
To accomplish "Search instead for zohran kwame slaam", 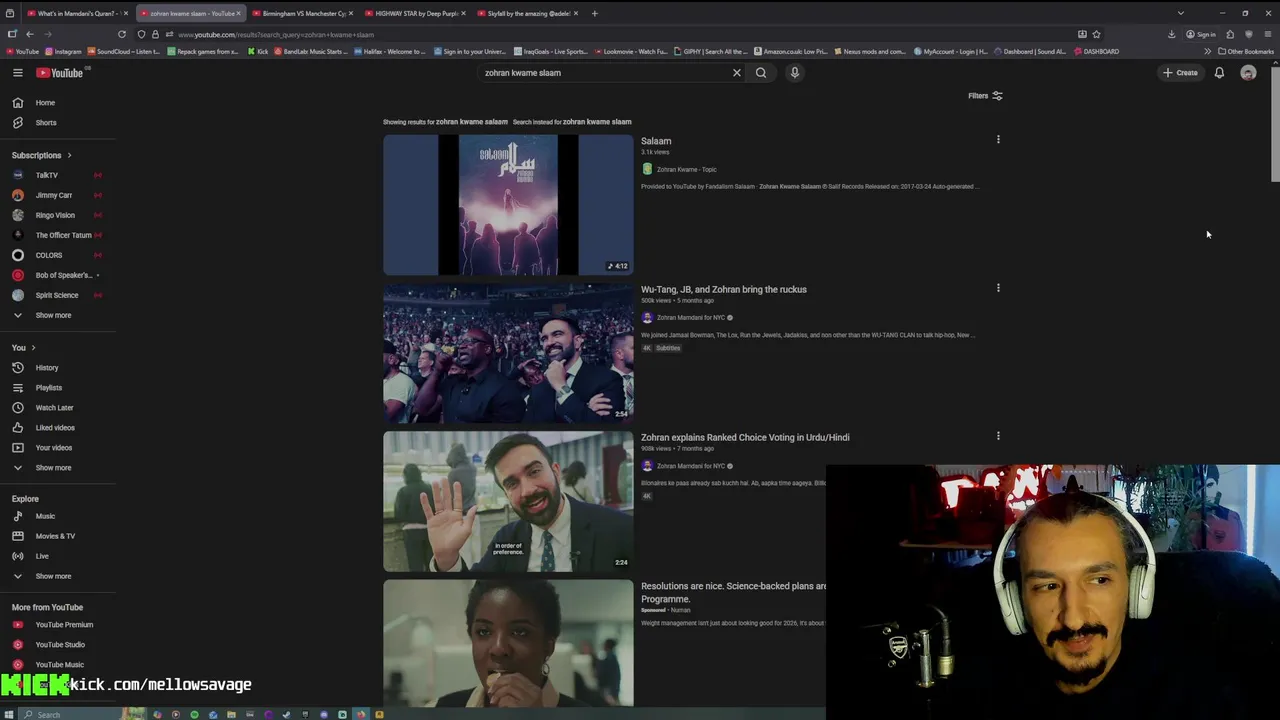I will 597,122.
